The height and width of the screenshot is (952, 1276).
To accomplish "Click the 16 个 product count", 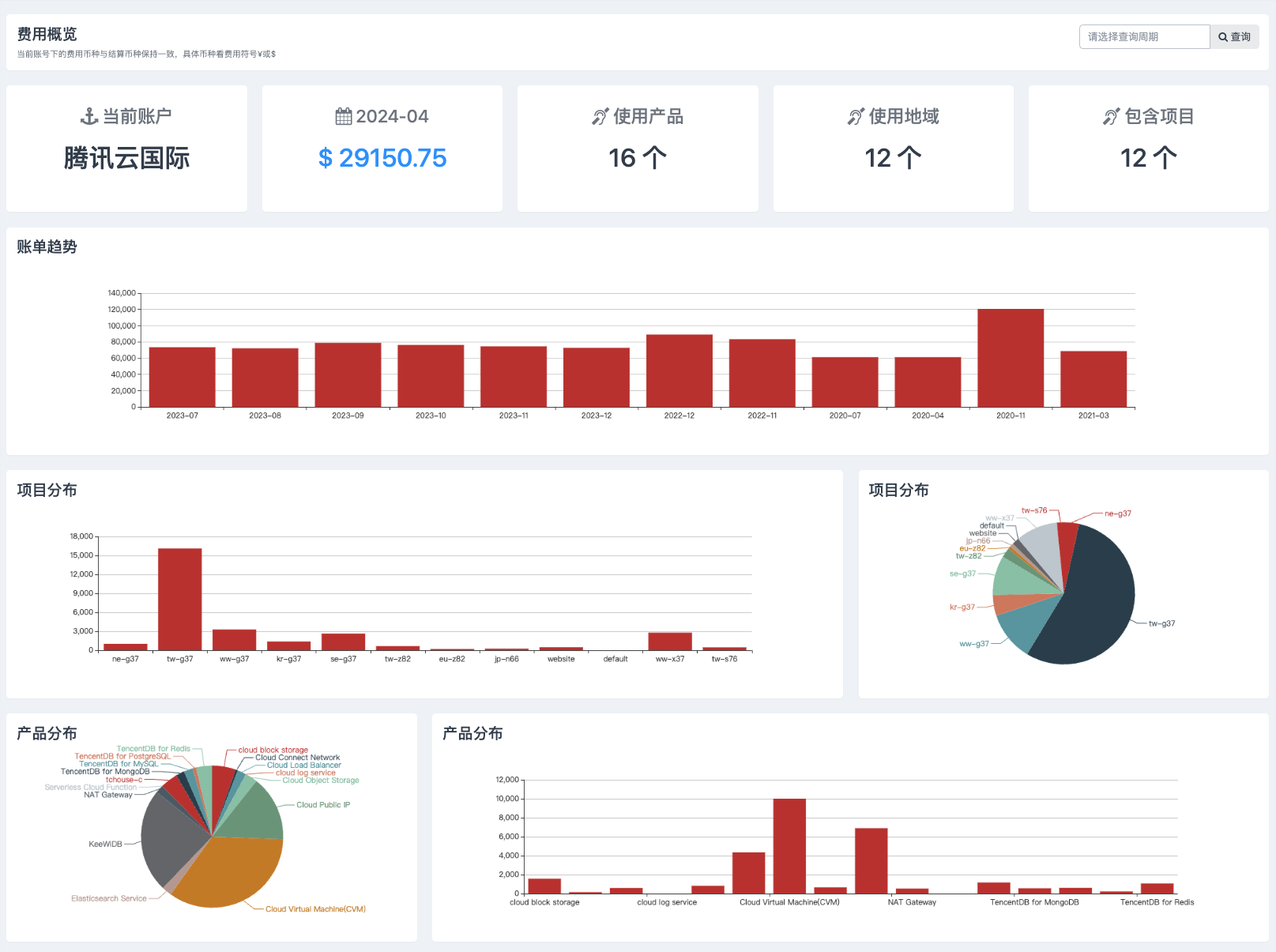I will 638,158.
